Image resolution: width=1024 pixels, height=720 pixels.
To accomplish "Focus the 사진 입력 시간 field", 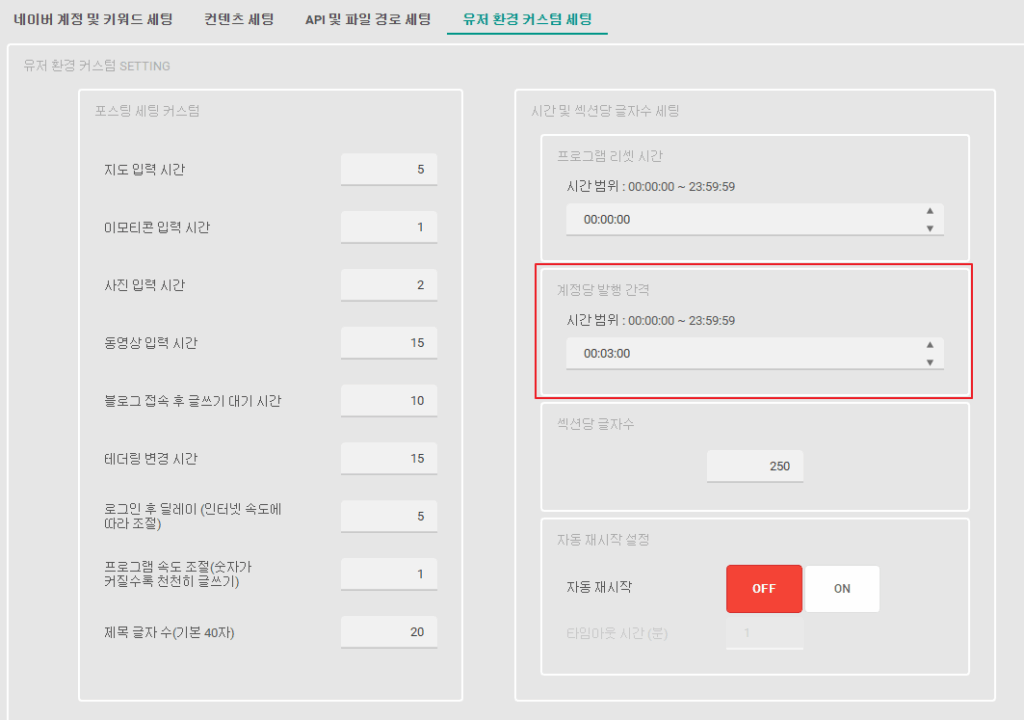I will tap(388, 285).
